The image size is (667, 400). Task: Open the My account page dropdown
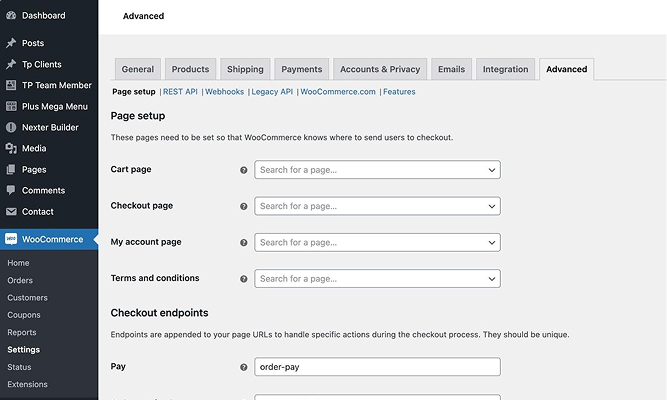tap(377, 242)
